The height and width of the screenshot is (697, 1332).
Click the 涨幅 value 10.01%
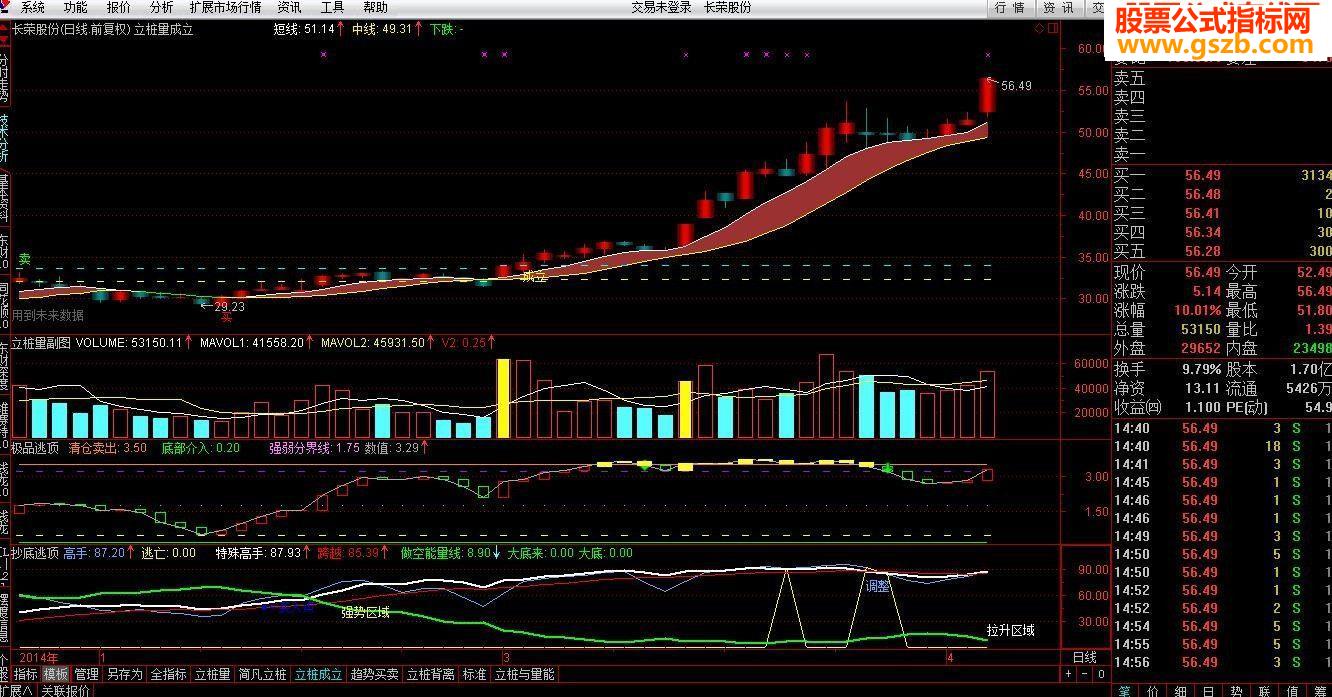click(1198, 310)
